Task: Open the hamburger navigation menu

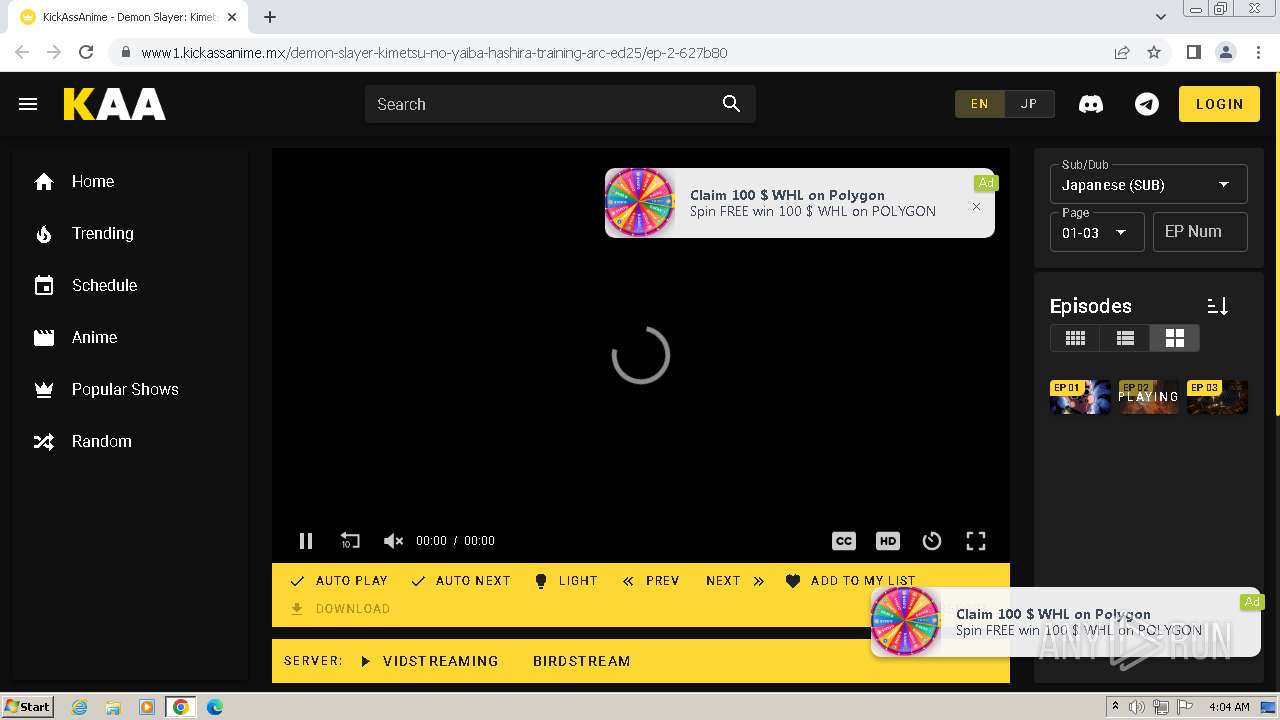Action: click(28, 104)
